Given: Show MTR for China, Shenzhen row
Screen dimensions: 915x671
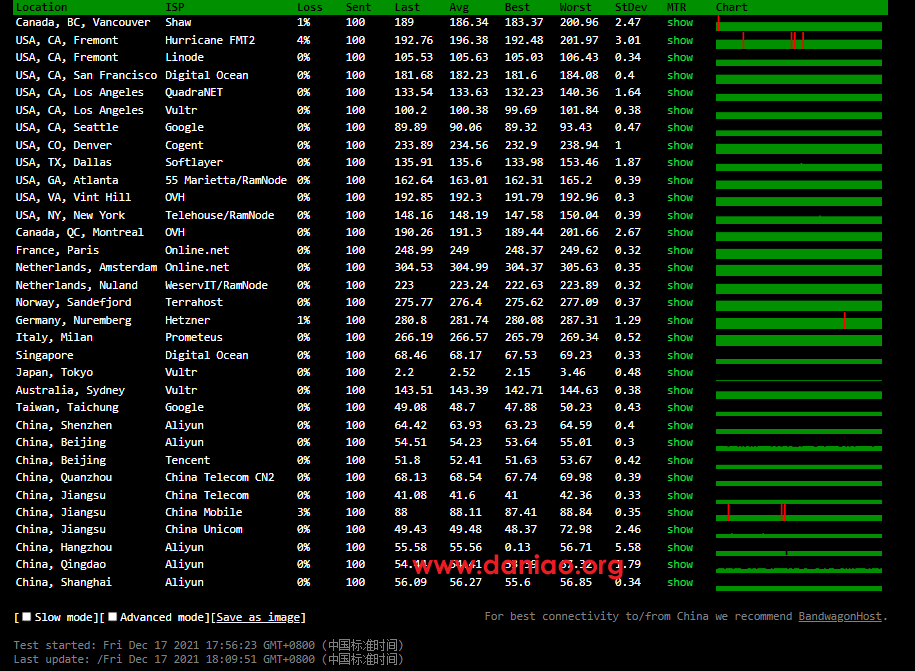Looking at the screenshot, I should pyautogui.click(x=680, y=425).
